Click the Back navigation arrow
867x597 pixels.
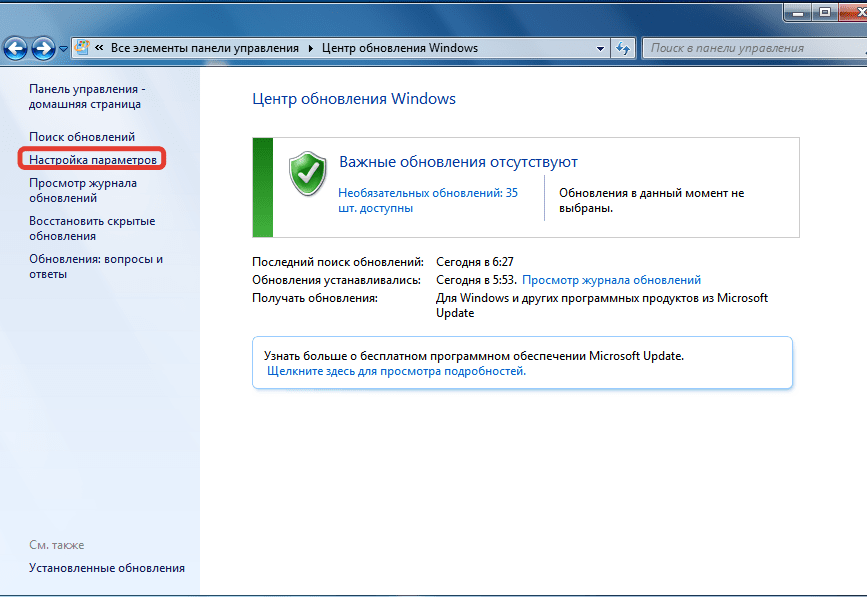click(15, 49)
